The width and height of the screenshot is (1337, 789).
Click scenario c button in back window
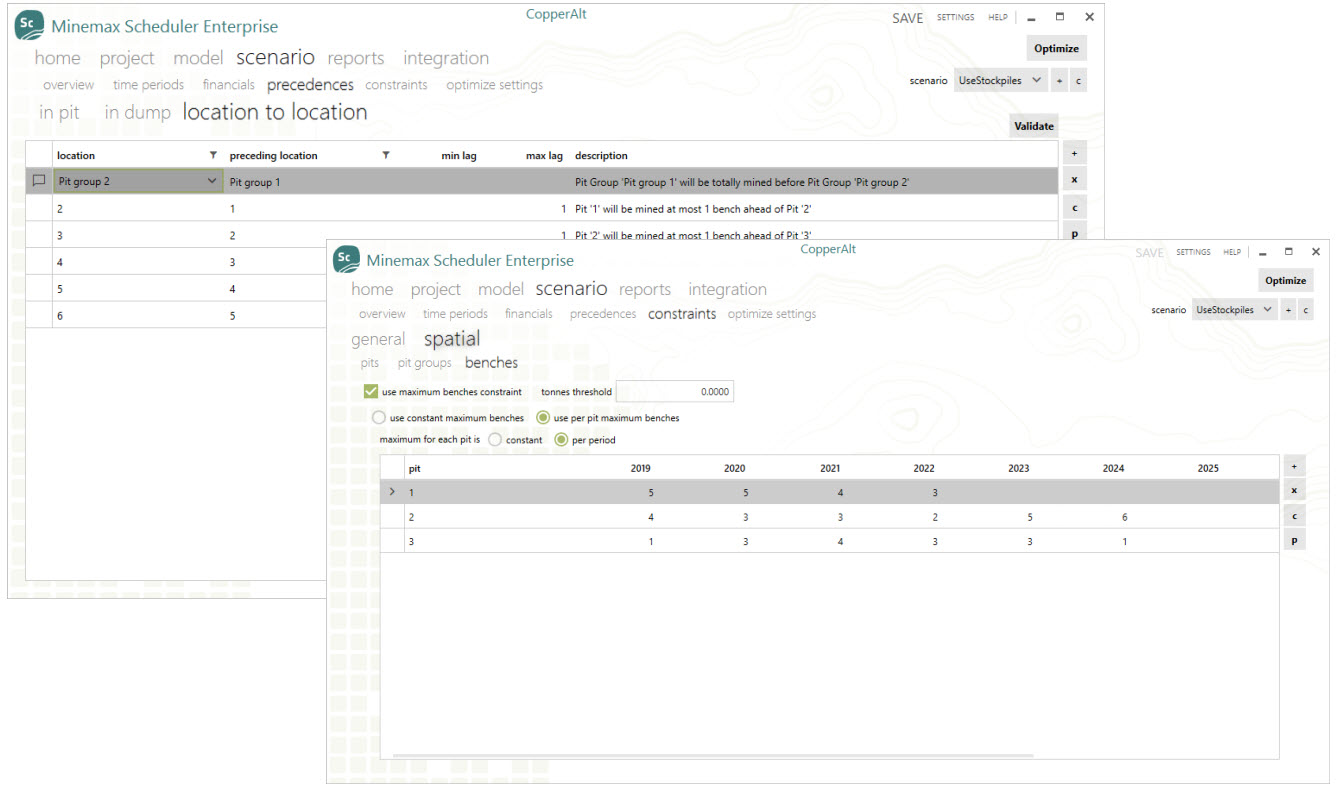click(x=1078, y=81)
